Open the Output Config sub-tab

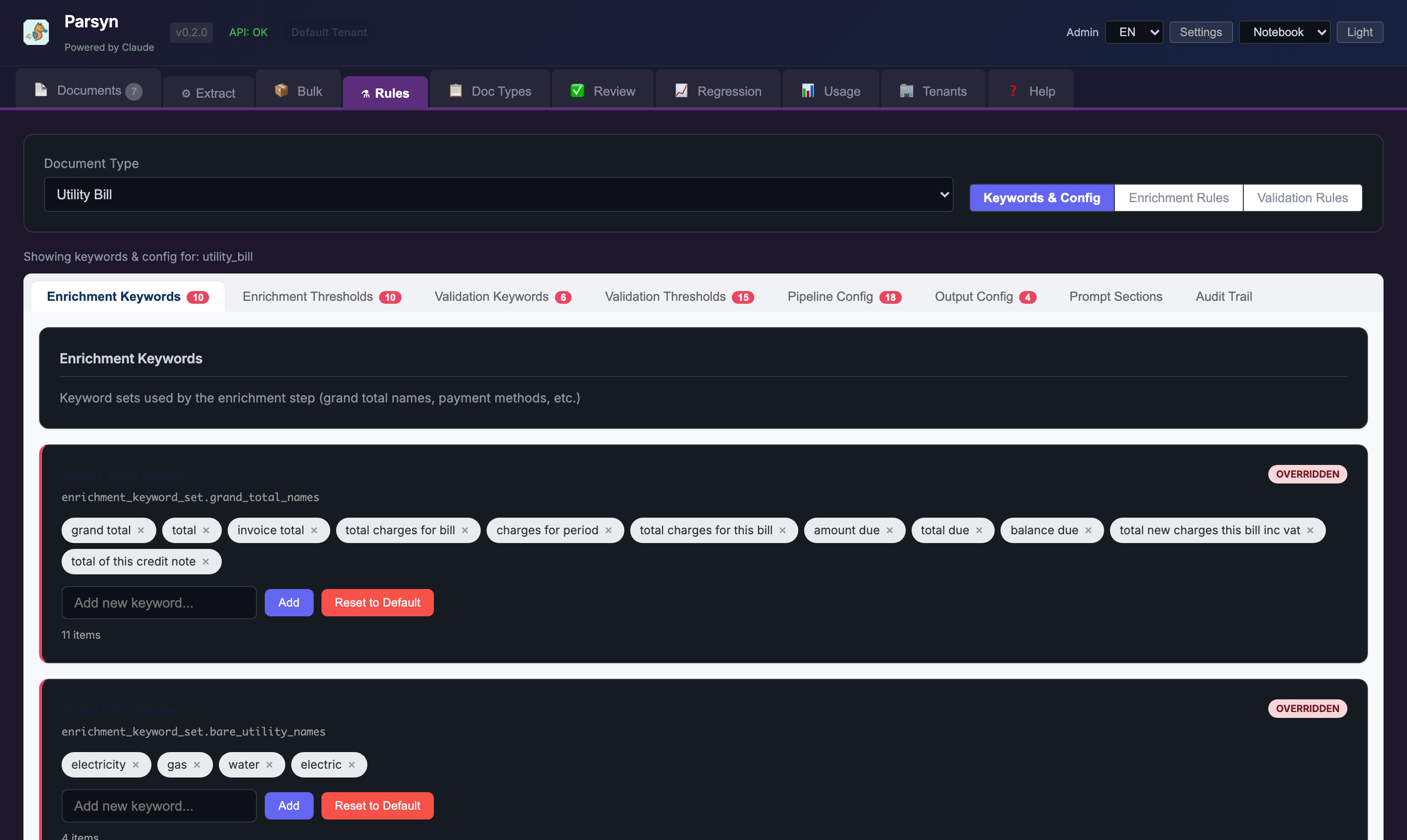[985, 296]
